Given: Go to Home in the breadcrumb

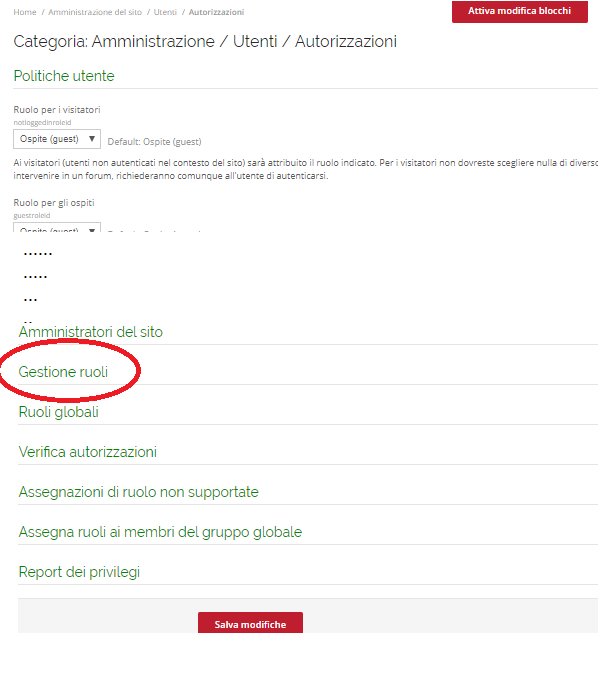Looking at the screenshot, I should click(25, 12).
